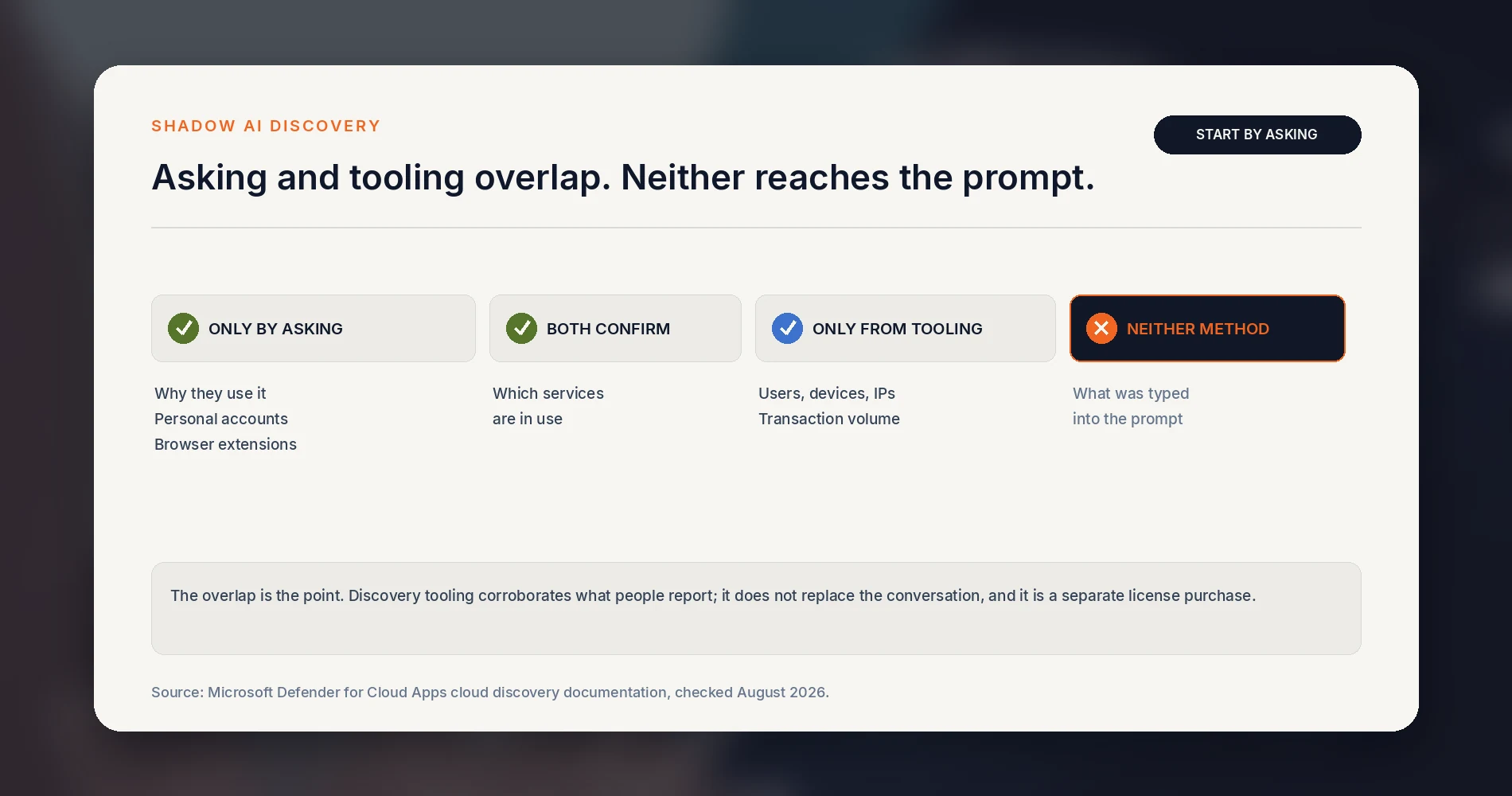The width and height of the screenshot is (1512, 796).
Task: Click the green check icon beside Only By Asking
Action: 183,328
